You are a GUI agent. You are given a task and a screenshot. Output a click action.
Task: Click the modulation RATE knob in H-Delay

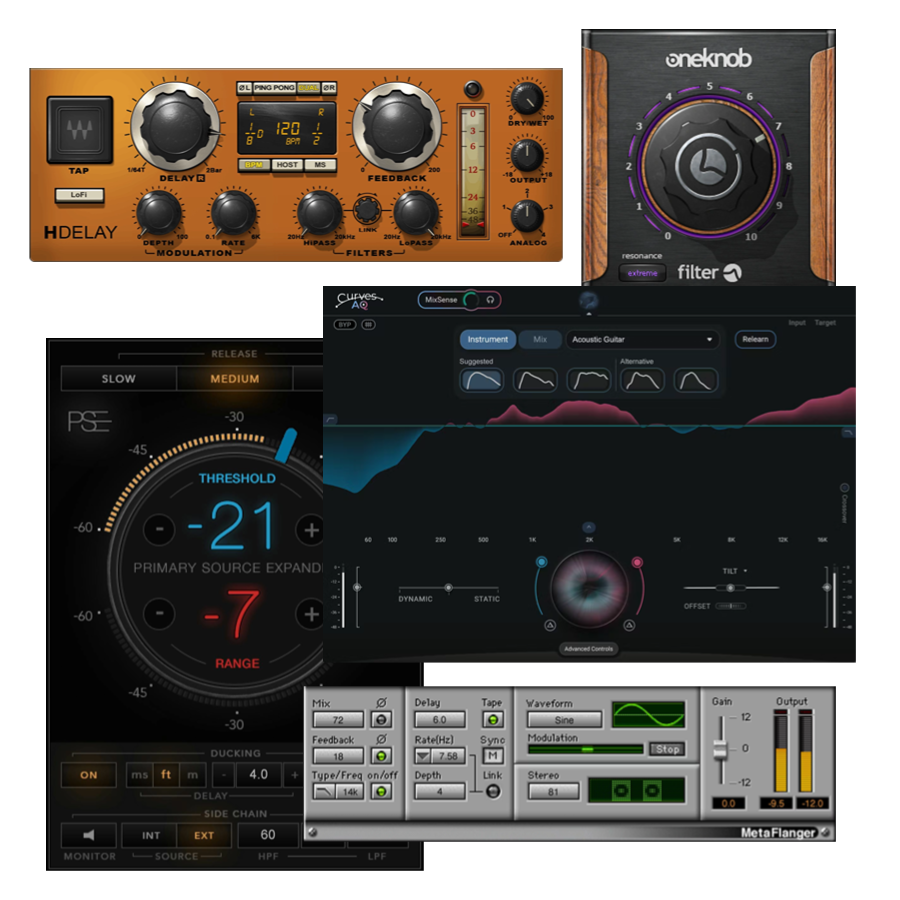pos(233,214)
